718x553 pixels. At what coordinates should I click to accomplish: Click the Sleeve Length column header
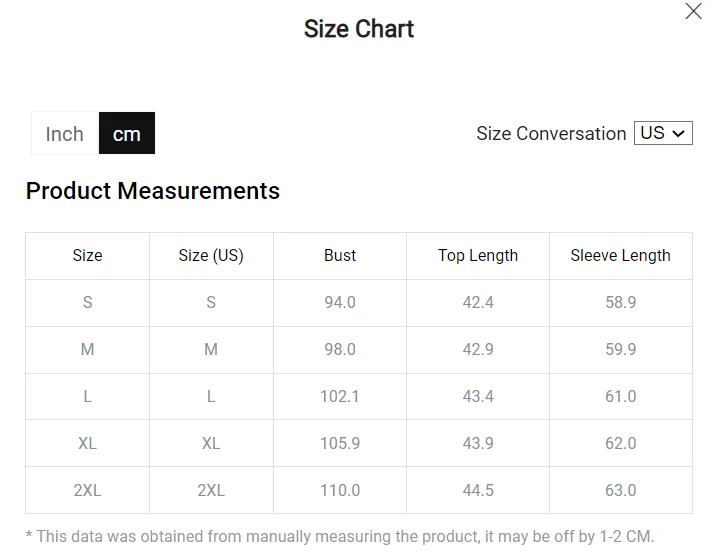[620, 255]
